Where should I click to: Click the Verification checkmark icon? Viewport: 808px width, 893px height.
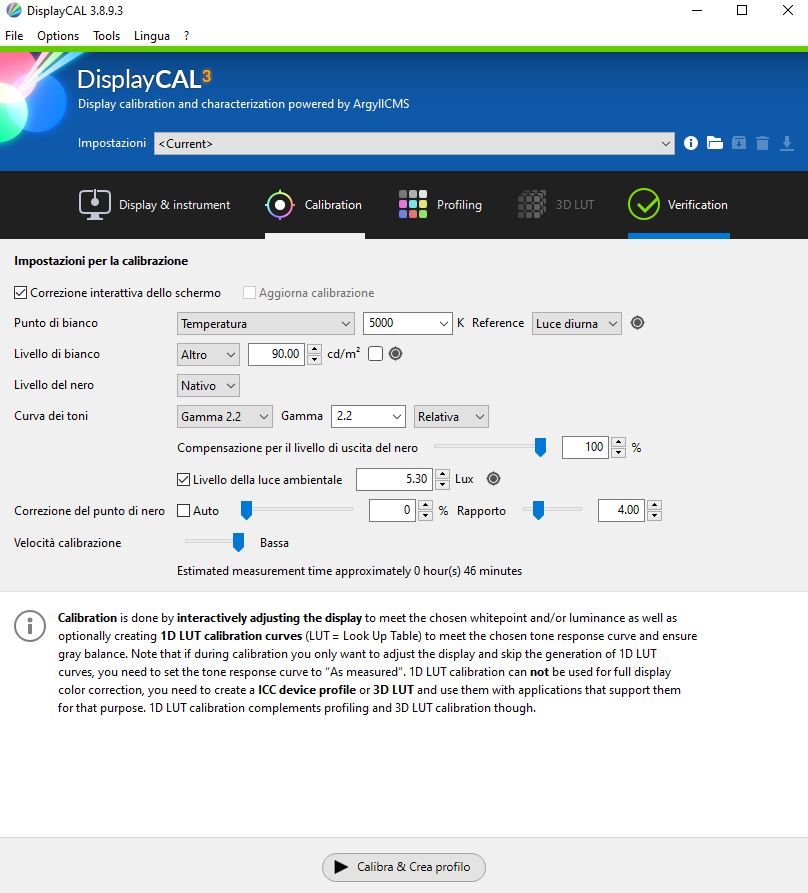click(x=644, y=204)
